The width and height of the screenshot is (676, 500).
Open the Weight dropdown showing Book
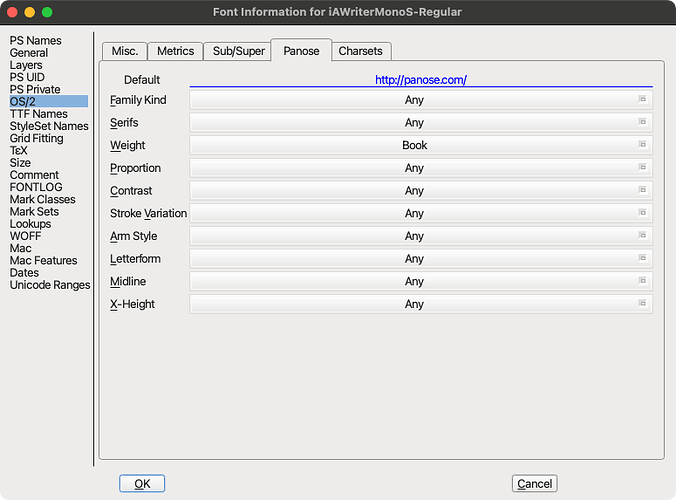[421, 145]
